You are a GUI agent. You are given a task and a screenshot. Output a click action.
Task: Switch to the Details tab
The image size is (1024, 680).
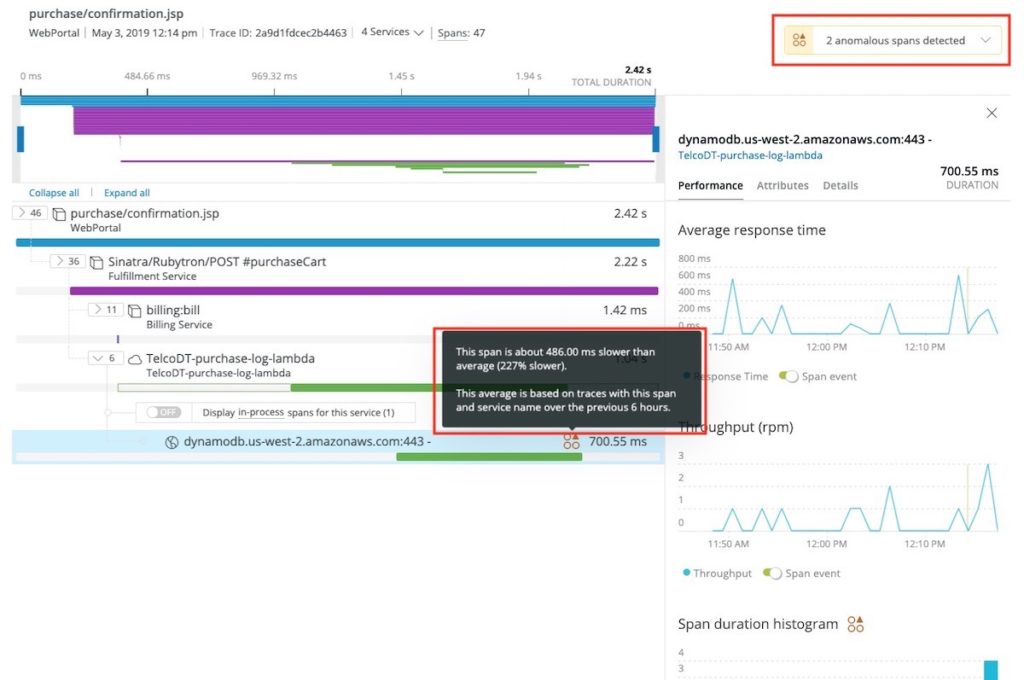pyautogui.click(x=840, y=186)
